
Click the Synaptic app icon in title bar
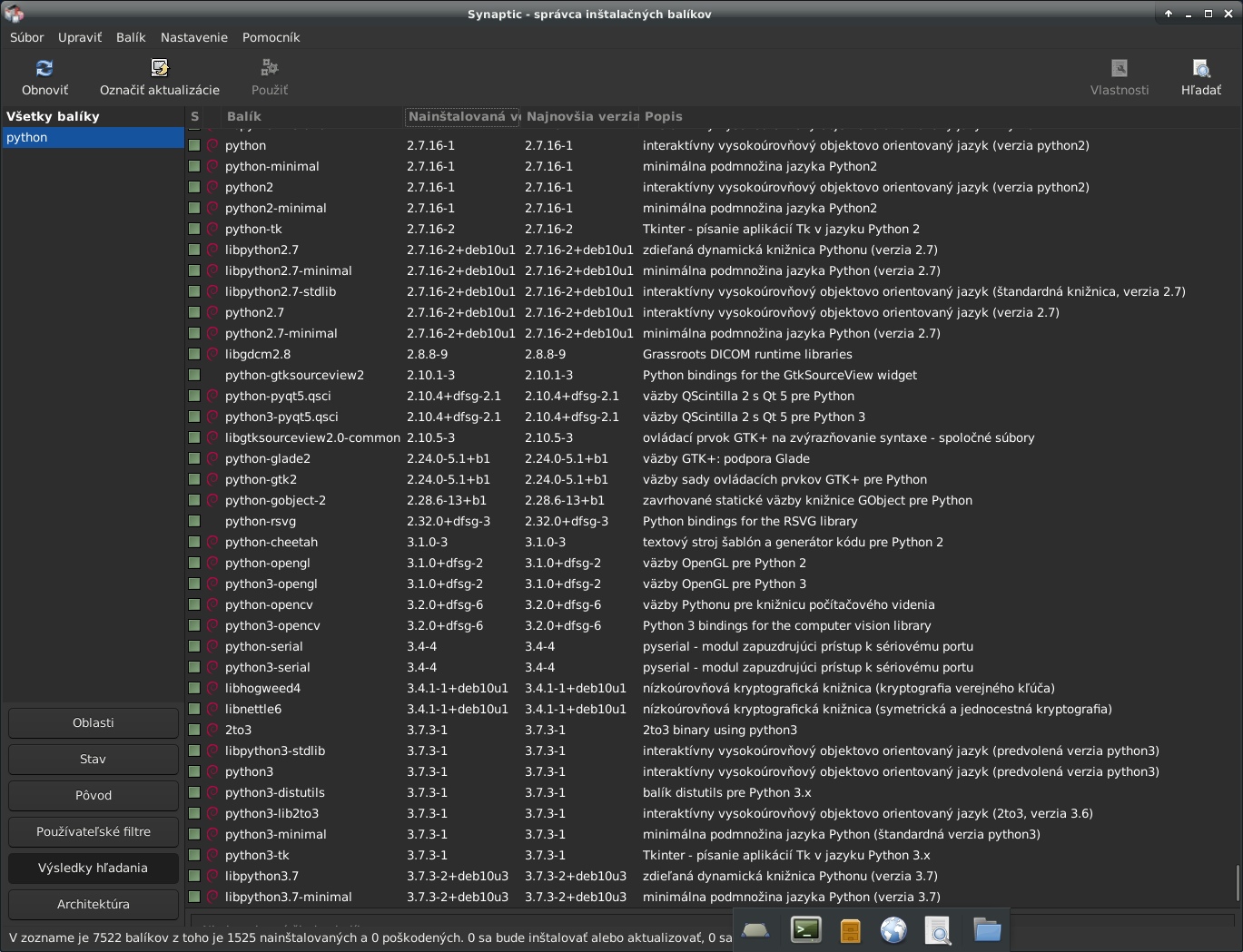pyautogui.click(x=14, y=14)
